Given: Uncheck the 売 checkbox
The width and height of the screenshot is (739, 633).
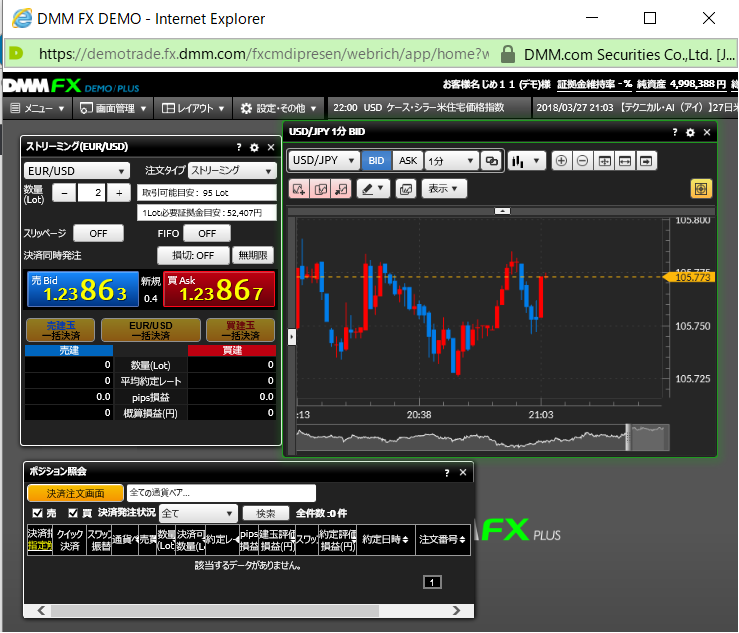Looking at the screenshot, I should (x=38, y=513).
